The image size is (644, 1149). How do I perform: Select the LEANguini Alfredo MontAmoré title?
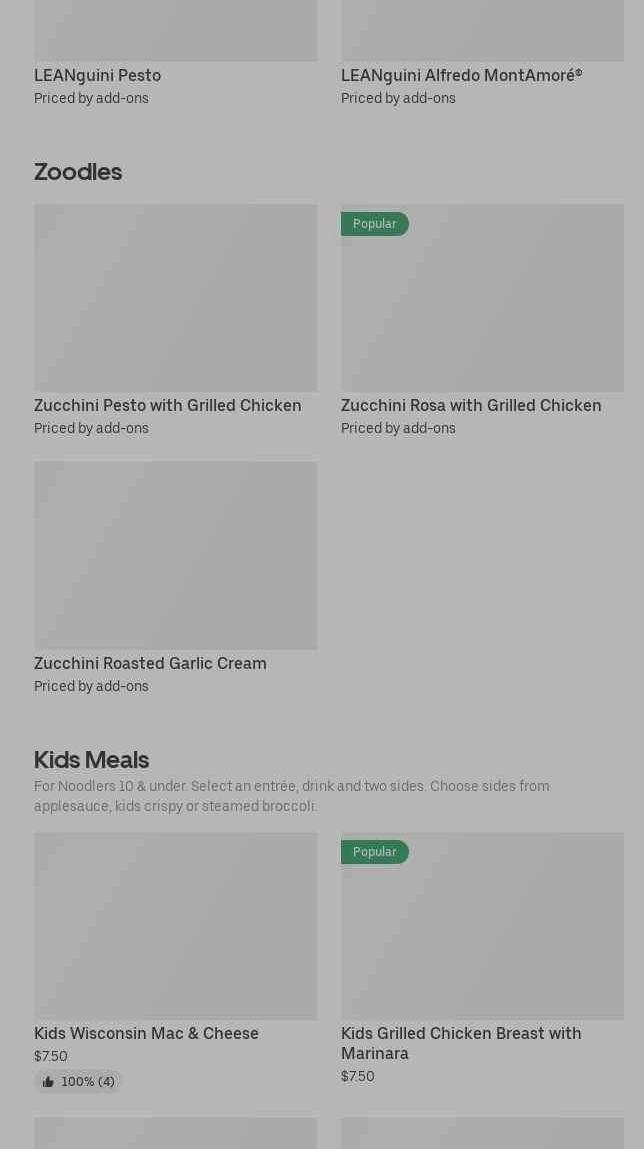(x=461, y=75)
